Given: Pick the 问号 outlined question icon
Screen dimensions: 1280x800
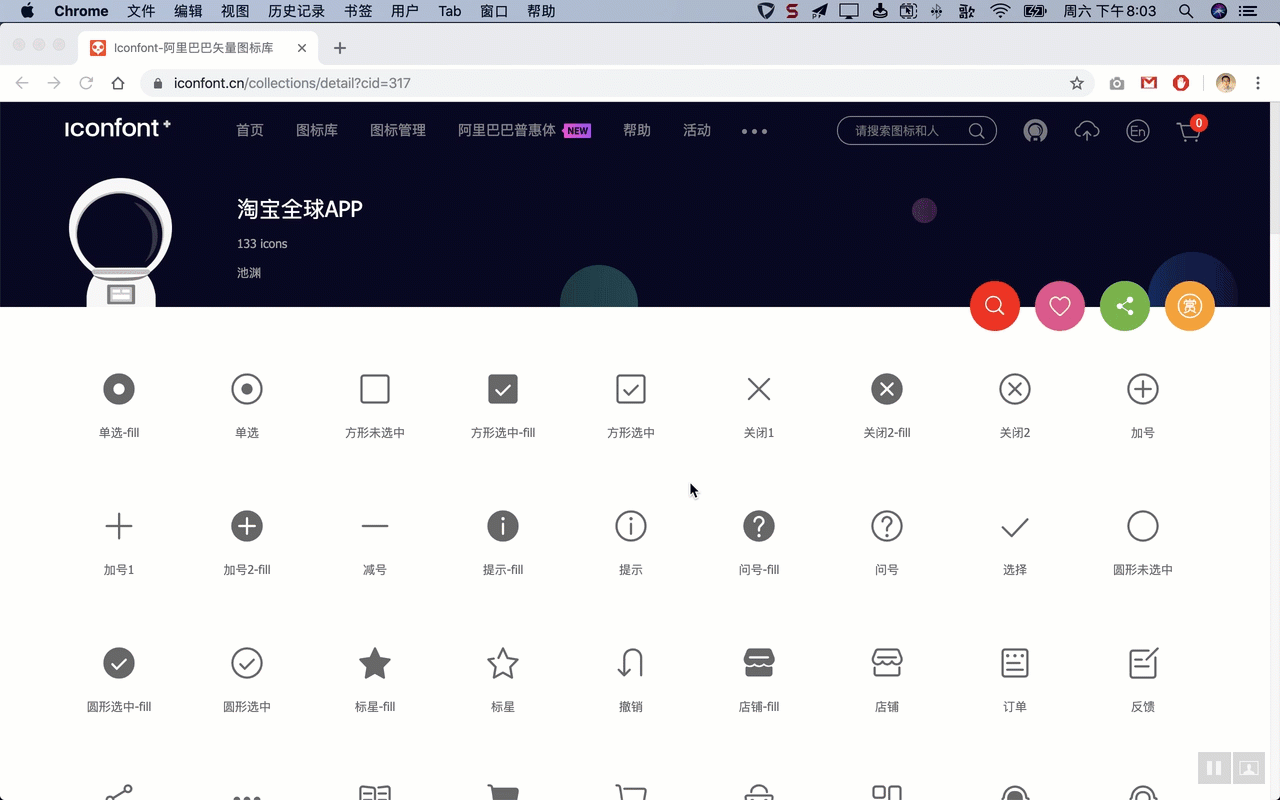Looking at the screenshot, I should 887,526.
